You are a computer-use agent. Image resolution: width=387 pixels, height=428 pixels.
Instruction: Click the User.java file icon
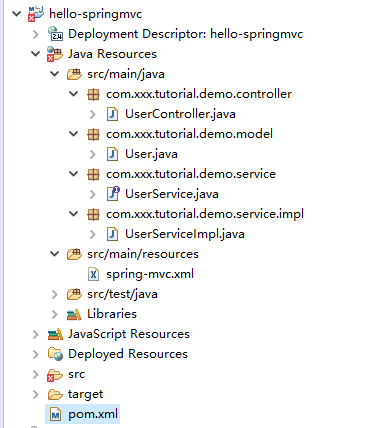[x=112, y=154]
